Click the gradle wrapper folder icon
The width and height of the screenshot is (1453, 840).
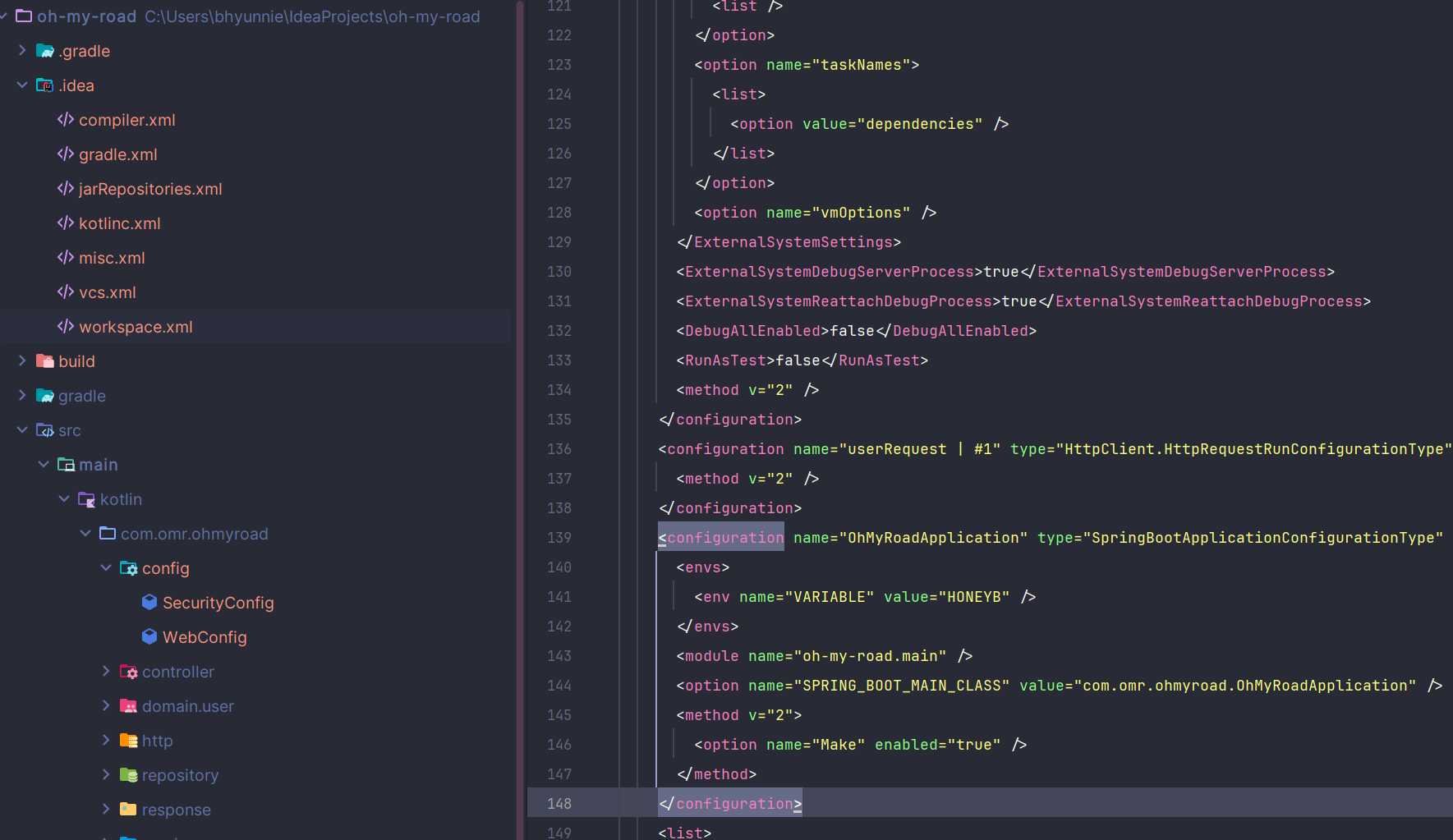click(45, 396)
